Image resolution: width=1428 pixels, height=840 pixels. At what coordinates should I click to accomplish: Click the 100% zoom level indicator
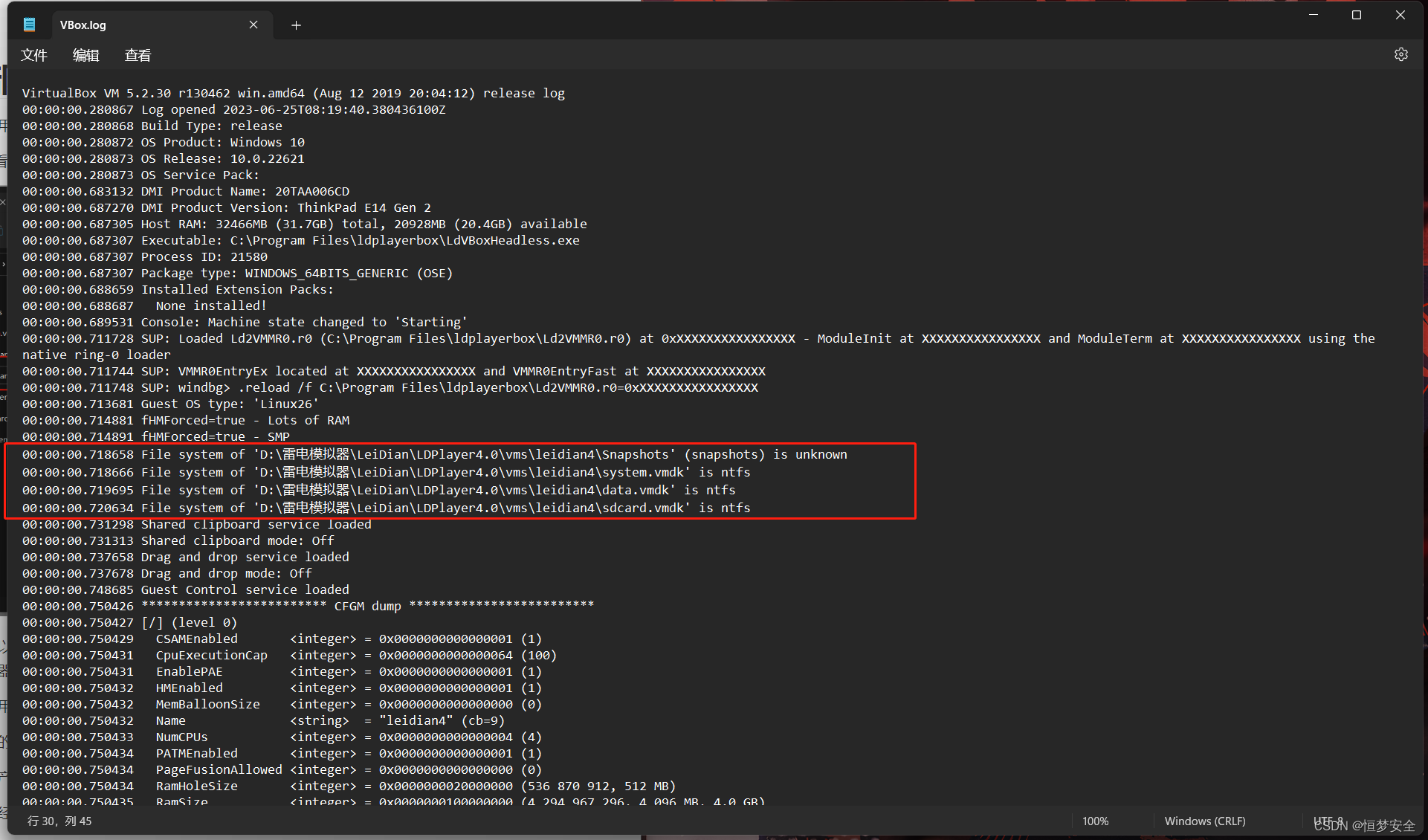1095,821
